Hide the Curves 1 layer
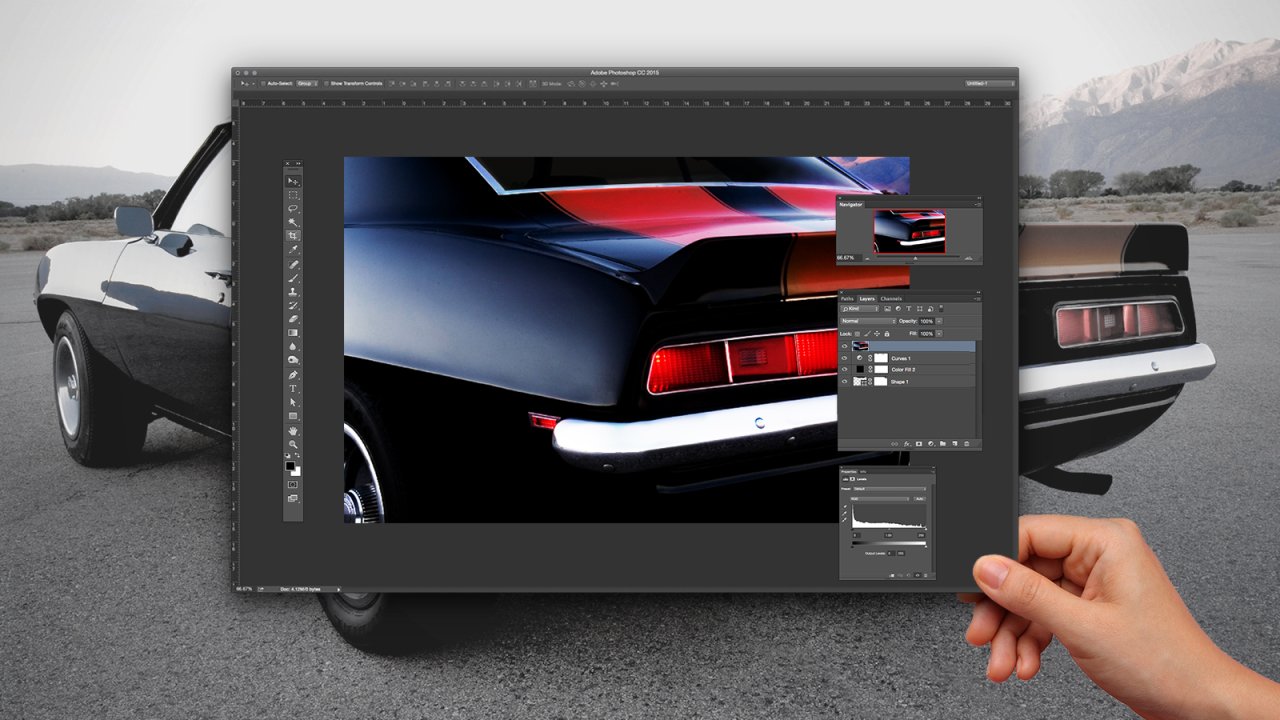The width and height of the screenshot is (1280, 720). [844, 358]
